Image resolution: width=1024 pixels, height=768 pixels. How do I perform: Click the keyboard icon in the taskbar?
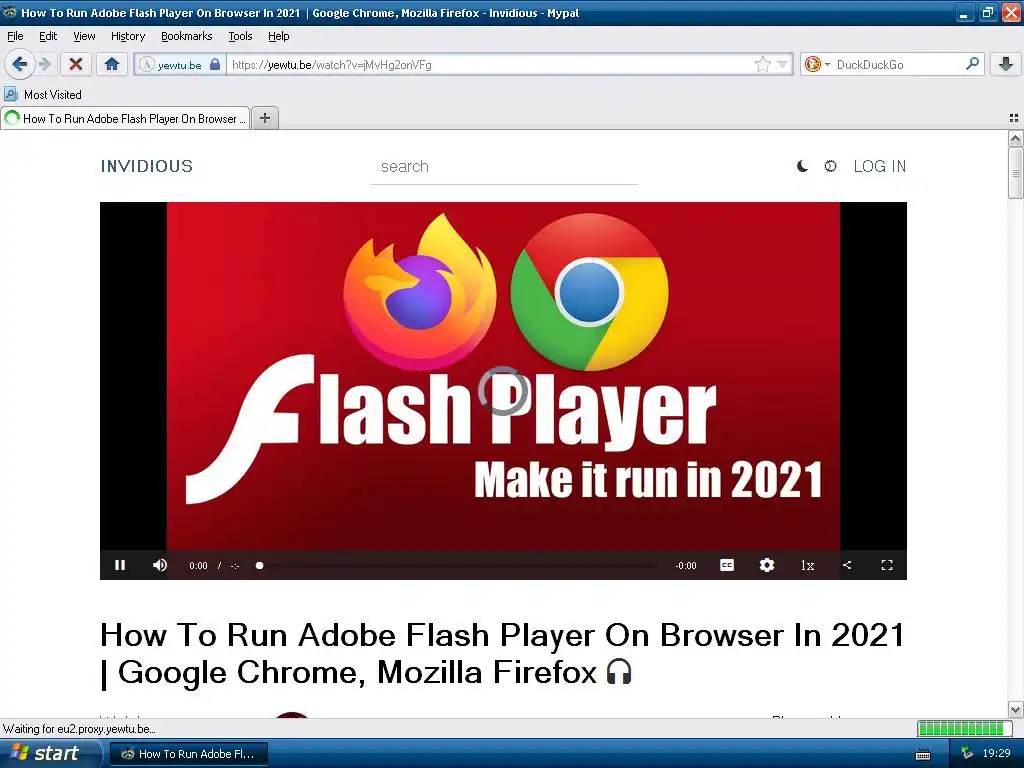(923, 754)
